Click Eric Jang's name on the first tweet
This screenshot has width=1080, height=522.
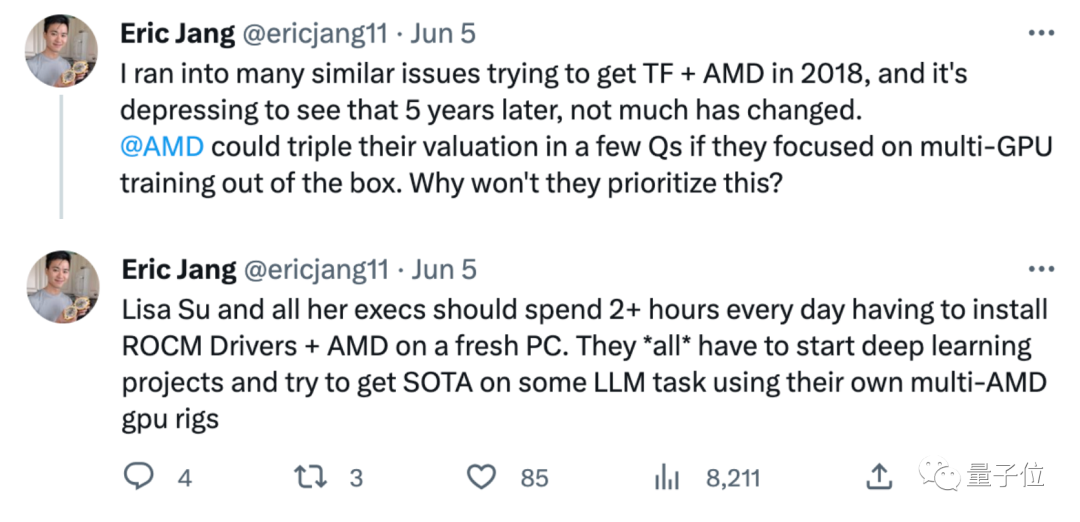click(x=178, y=33)
